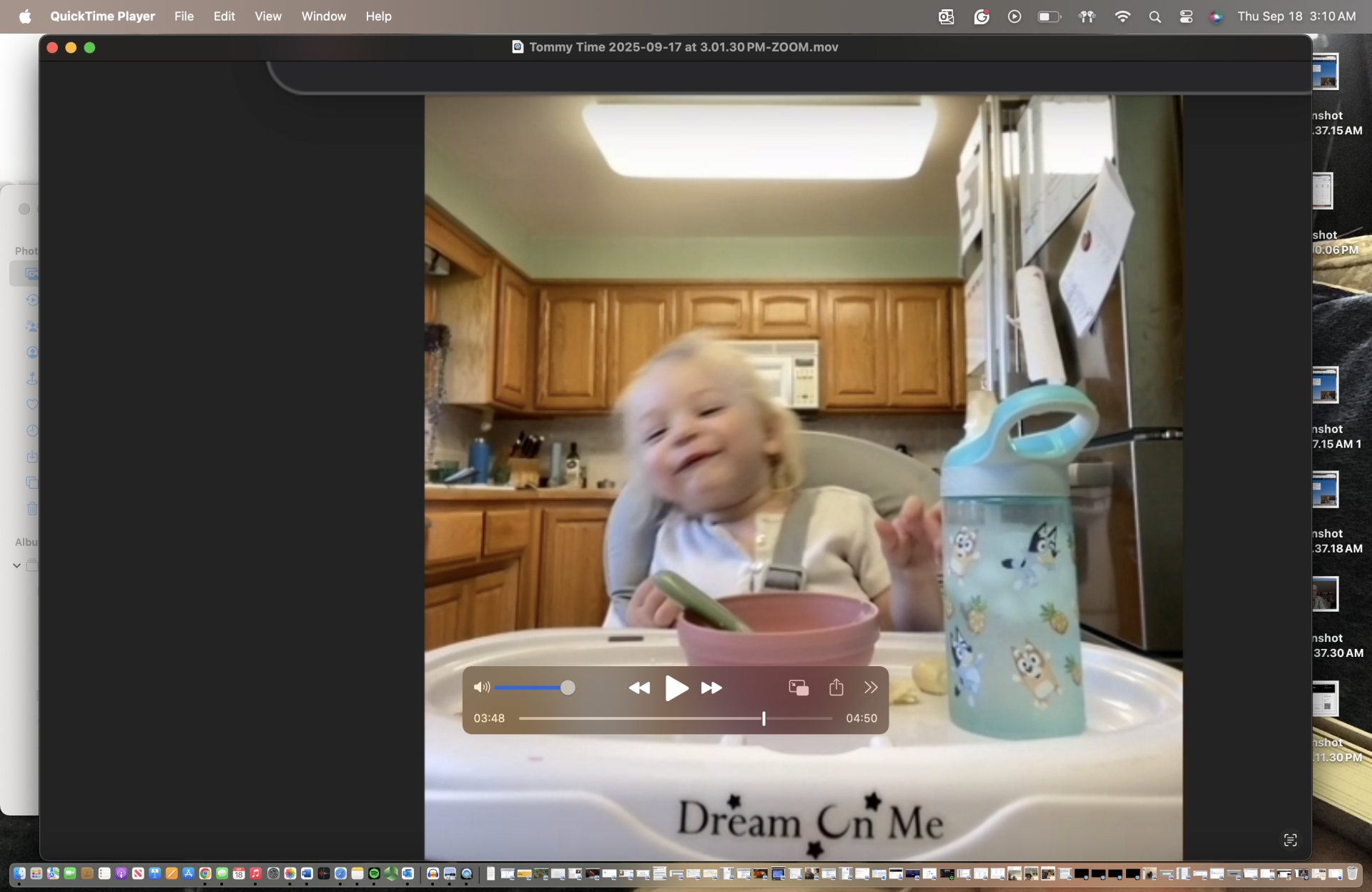Open System Settings from the Dock

[273, 873]
